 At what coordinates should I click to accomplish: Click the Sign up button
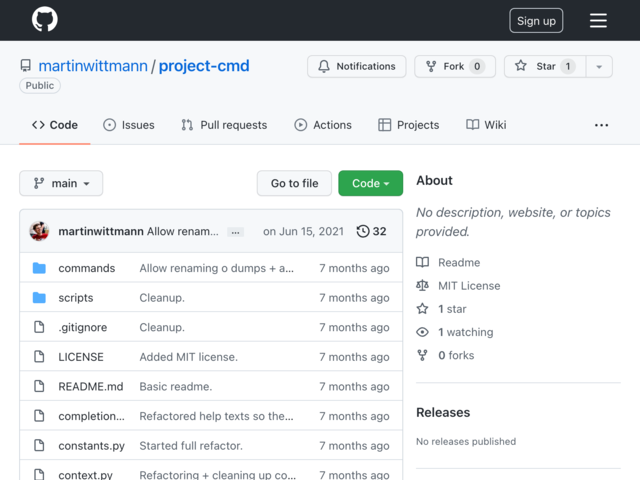[x=536, y=20]
